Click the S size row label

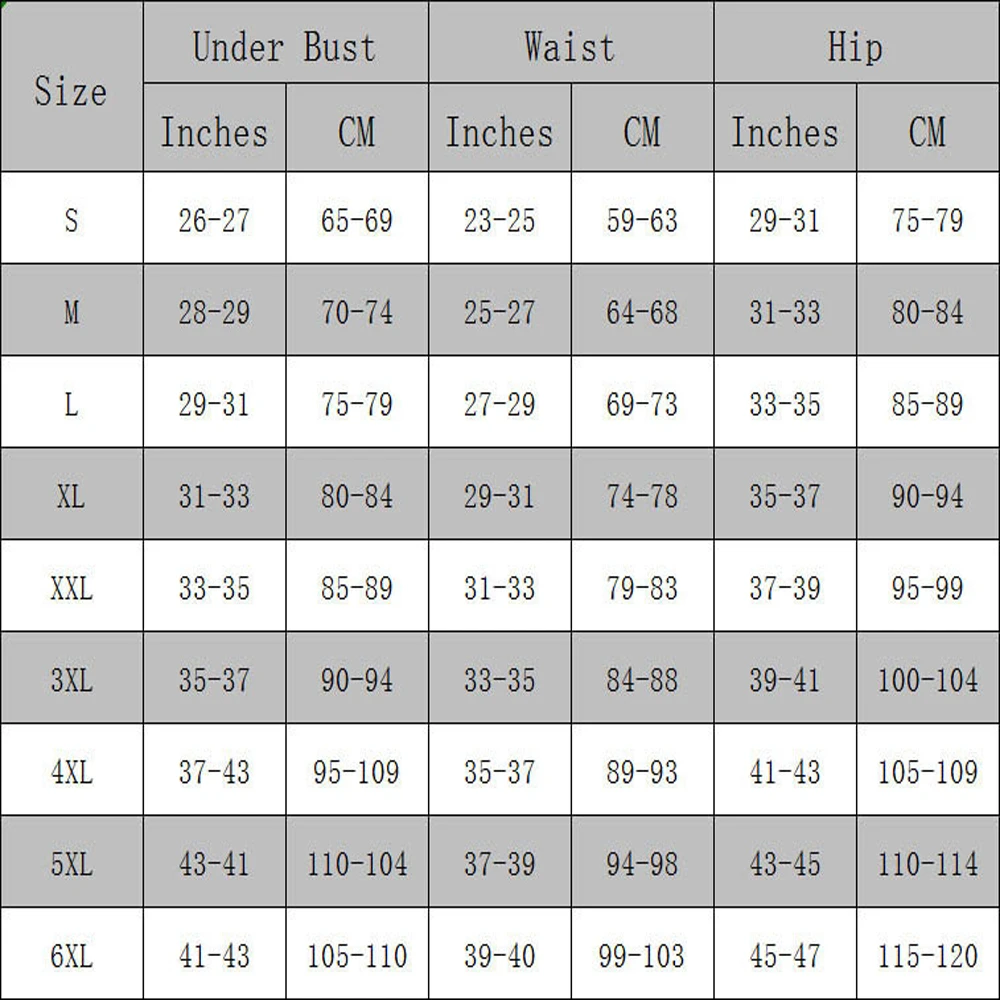pyautogui.click(x=70, y=220)
